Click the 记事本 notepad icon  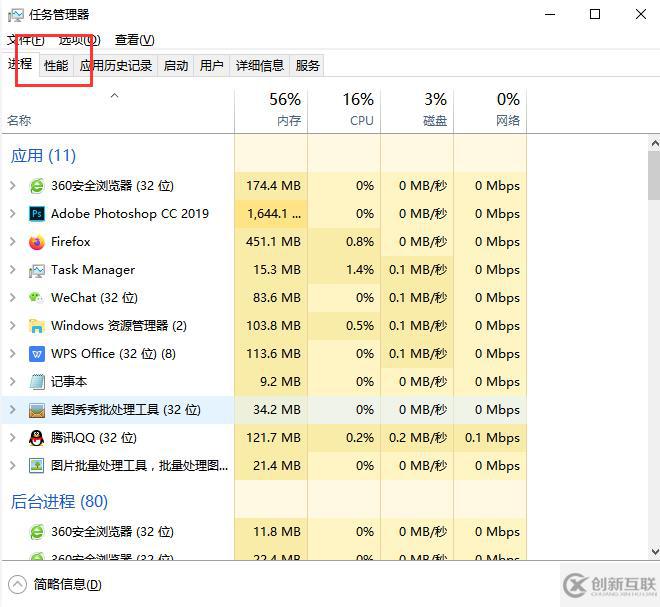coord(37,382)
